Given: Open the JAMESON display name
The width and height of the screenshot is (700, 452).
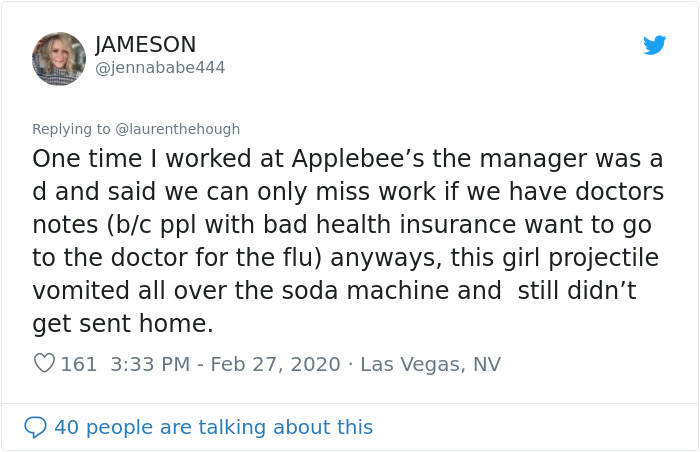Looking at the screenshot, I should (145, 45).
